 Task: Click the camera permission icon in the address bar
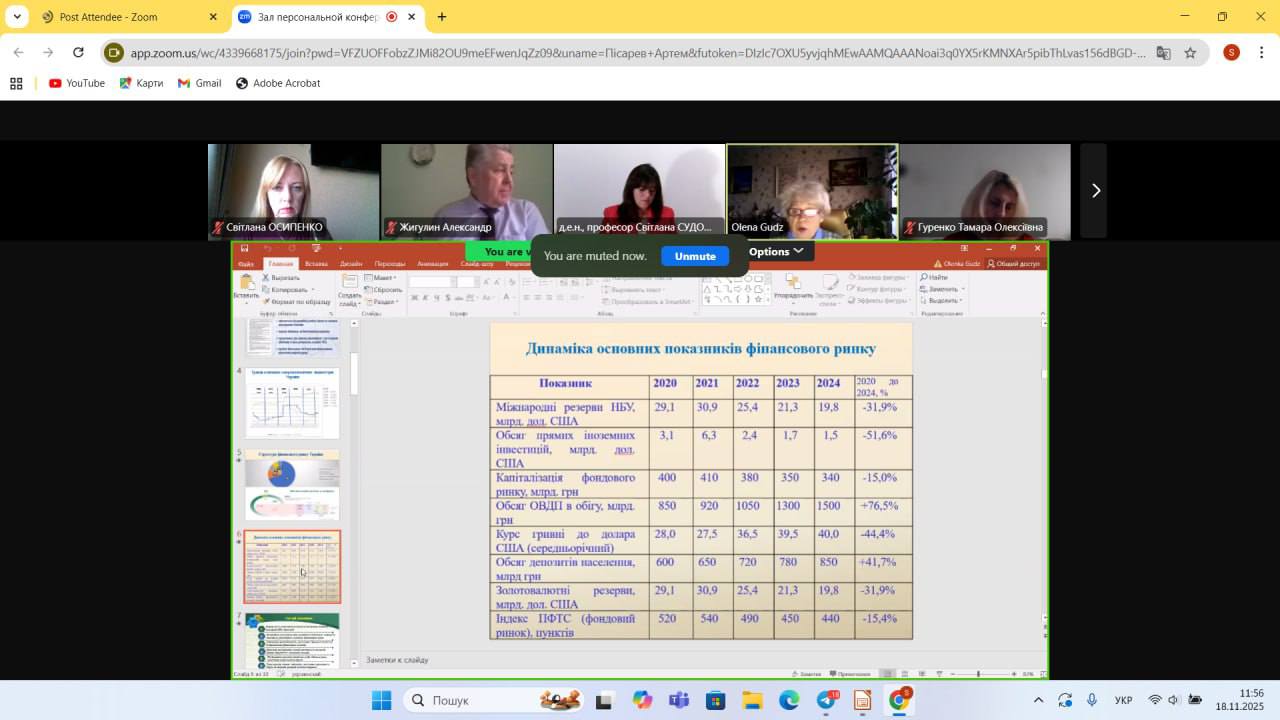point(114,53)
